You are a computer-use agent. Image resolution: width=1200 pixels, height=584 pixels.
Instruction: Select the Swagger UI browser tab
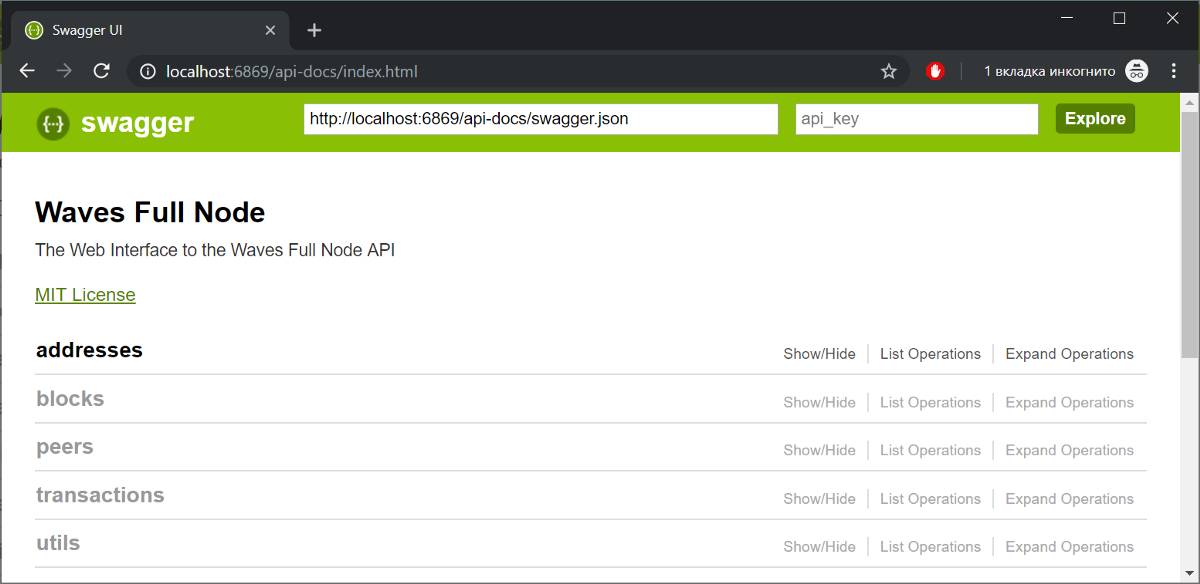click(x=140, y=30)
